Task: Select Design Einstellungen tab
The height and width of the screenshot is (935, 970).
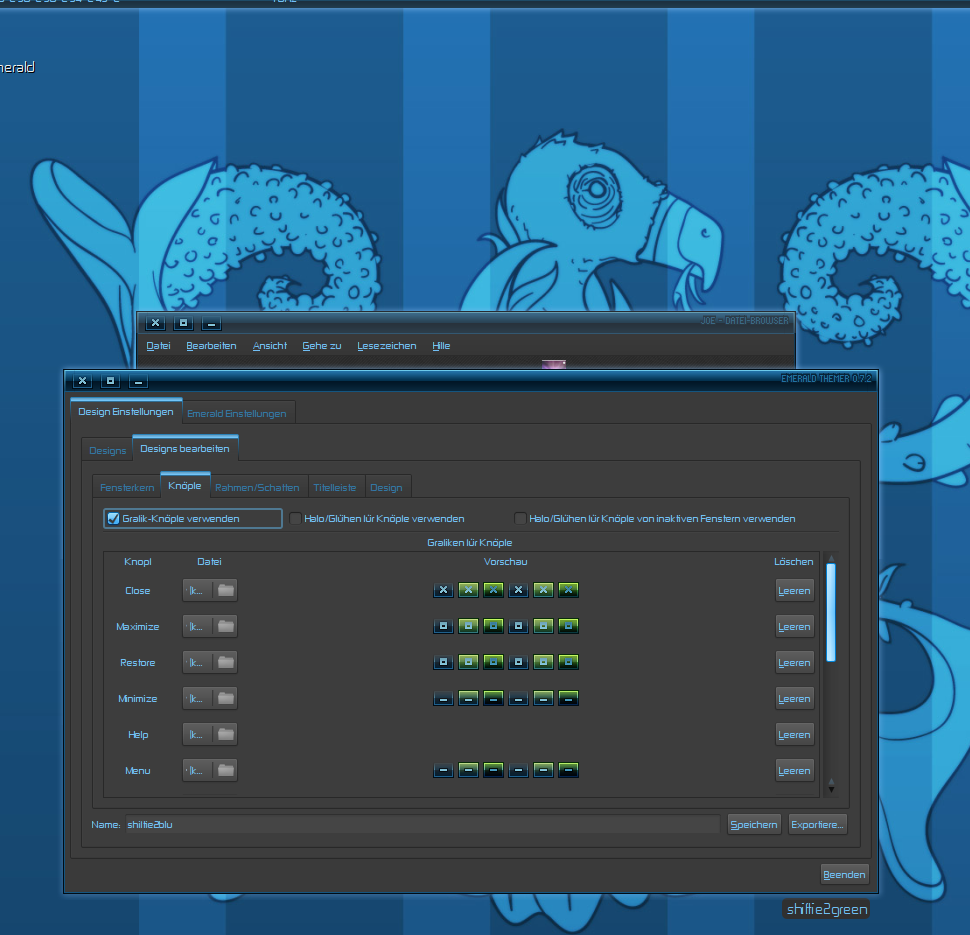Action: (126, 411)
